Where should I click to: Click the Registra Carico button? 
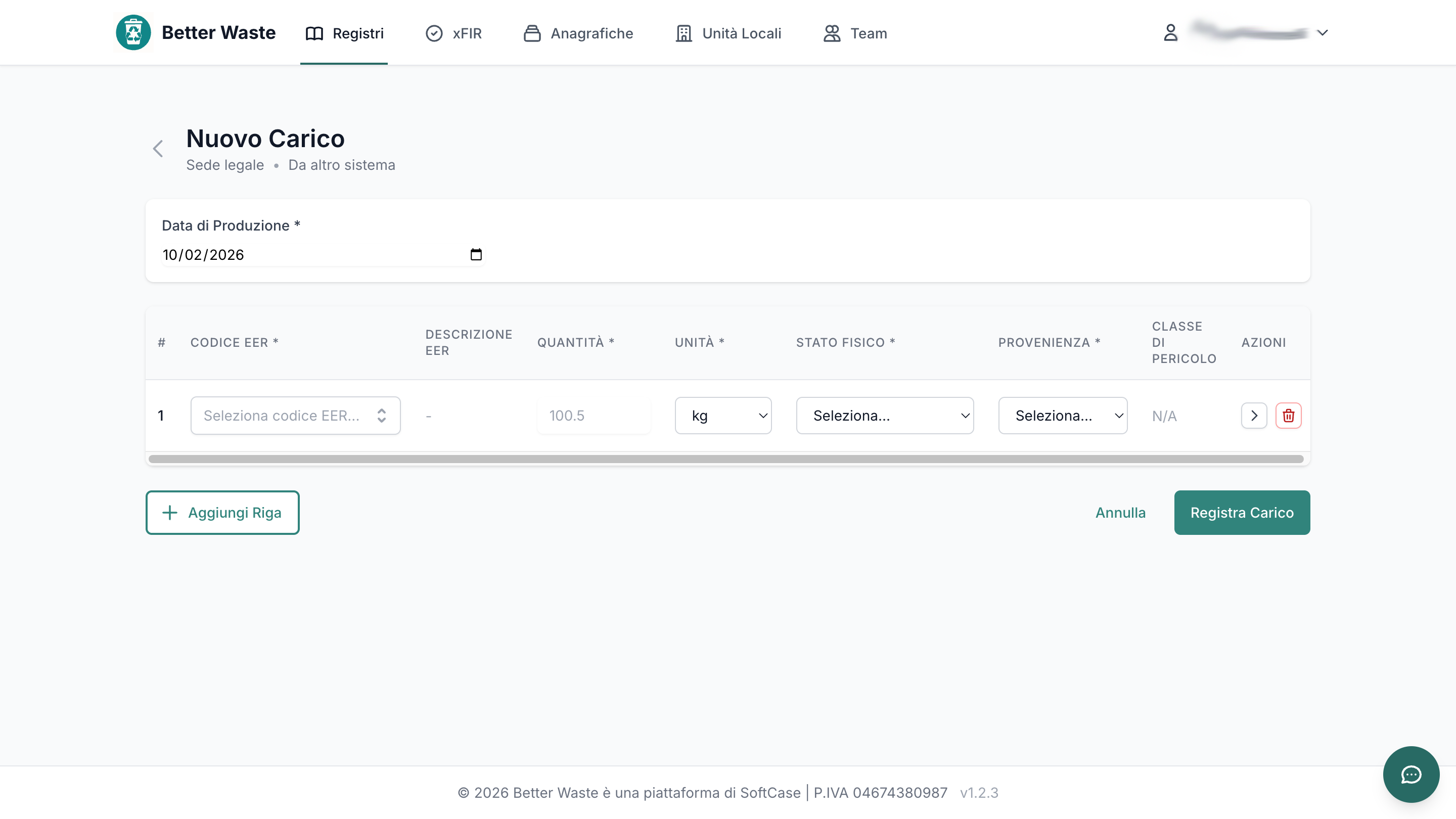1242,513
